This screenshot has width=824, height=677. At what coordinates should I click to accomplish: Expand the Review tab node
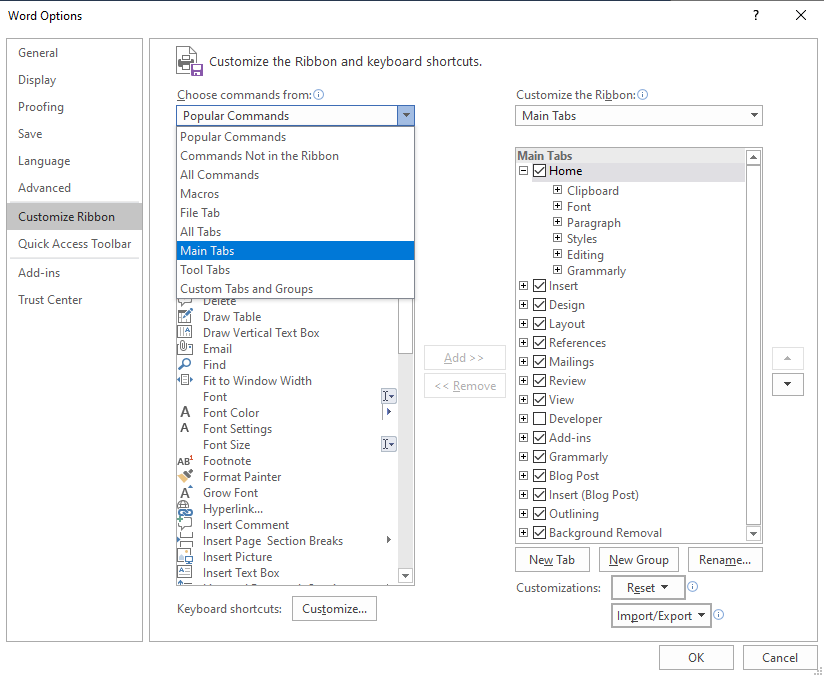coord(523,381)
